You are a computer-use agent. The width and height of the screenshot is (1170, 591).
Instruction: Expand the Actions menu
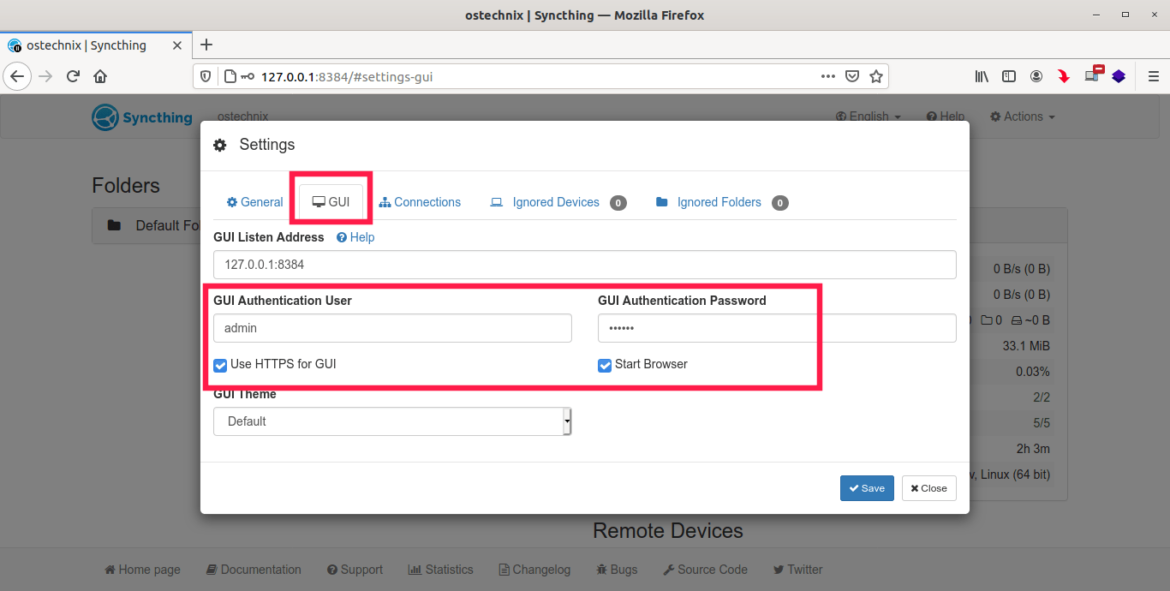(1021, 116)
